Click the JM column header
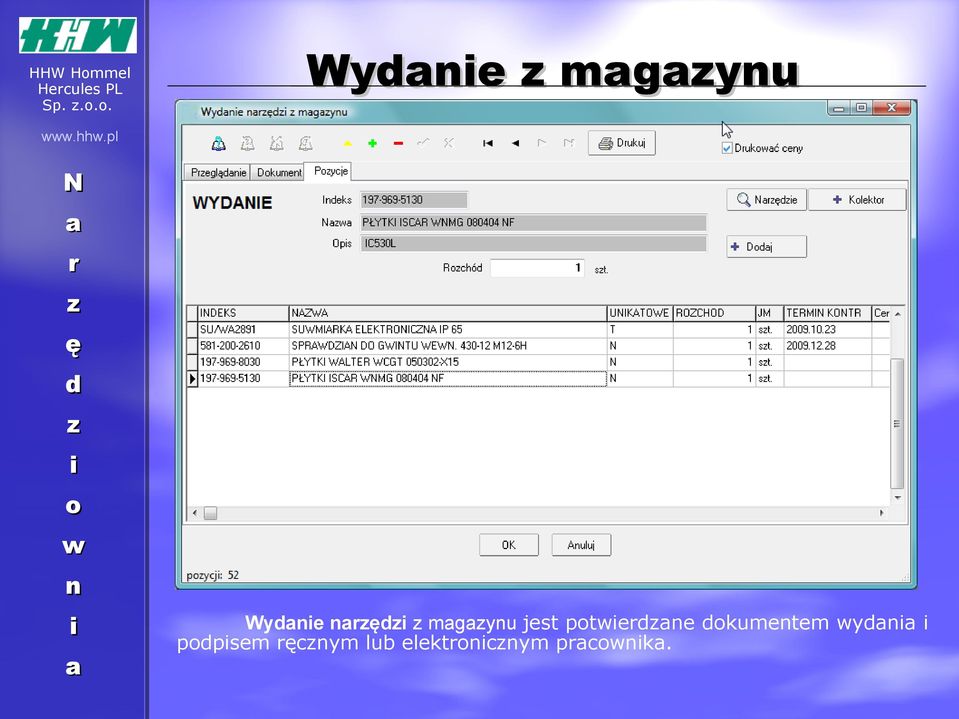Screen dimensions: 959x719 769,313
